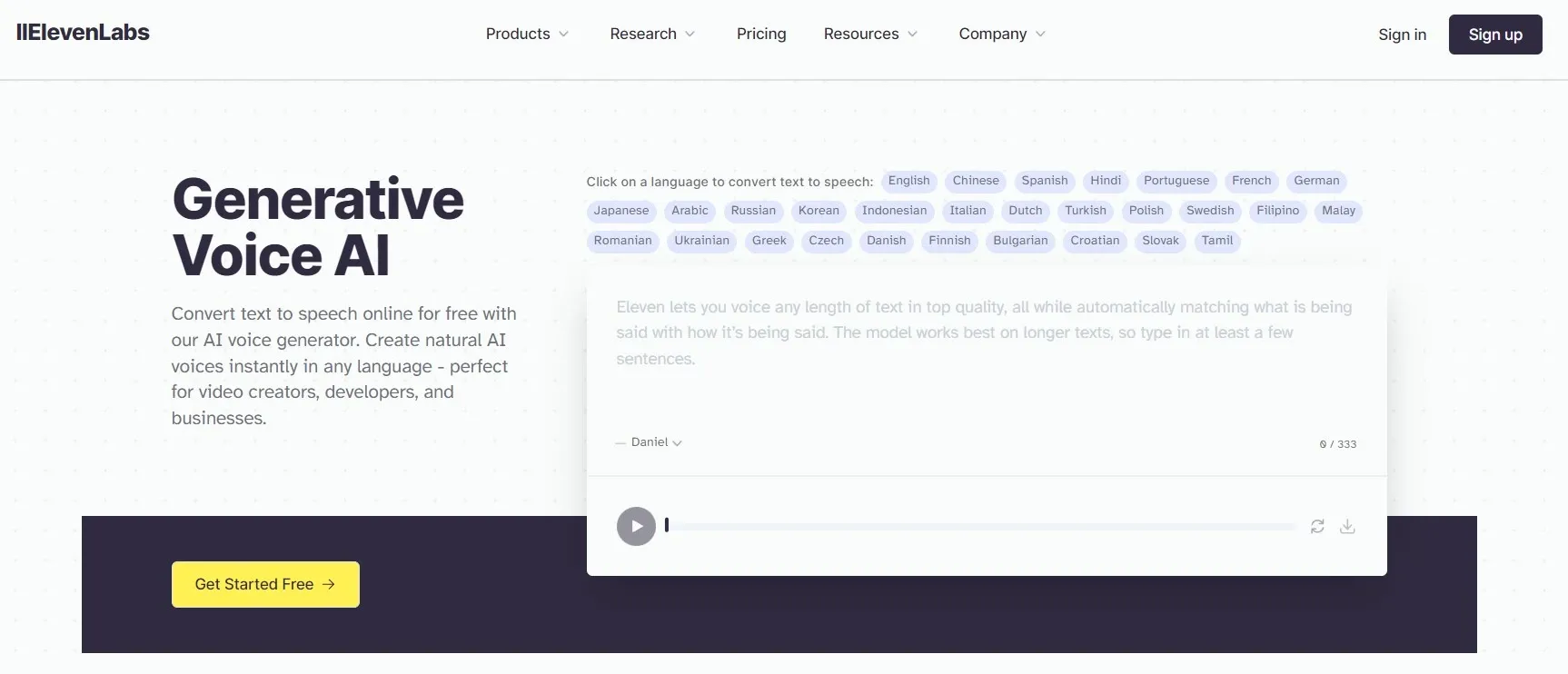Go to the Pricing page
Viewport: 1568px width, 674px height.
(761, 34)
